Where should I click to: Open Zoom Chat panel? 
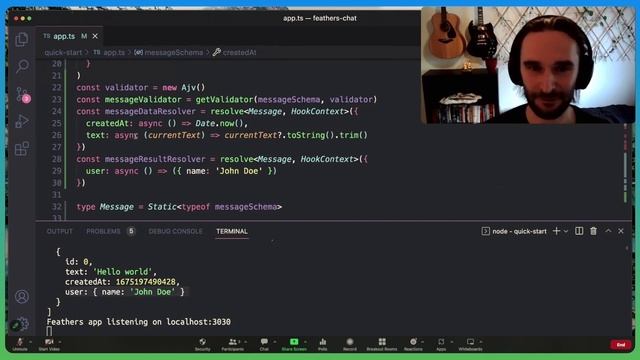click(x=264, y=344)
